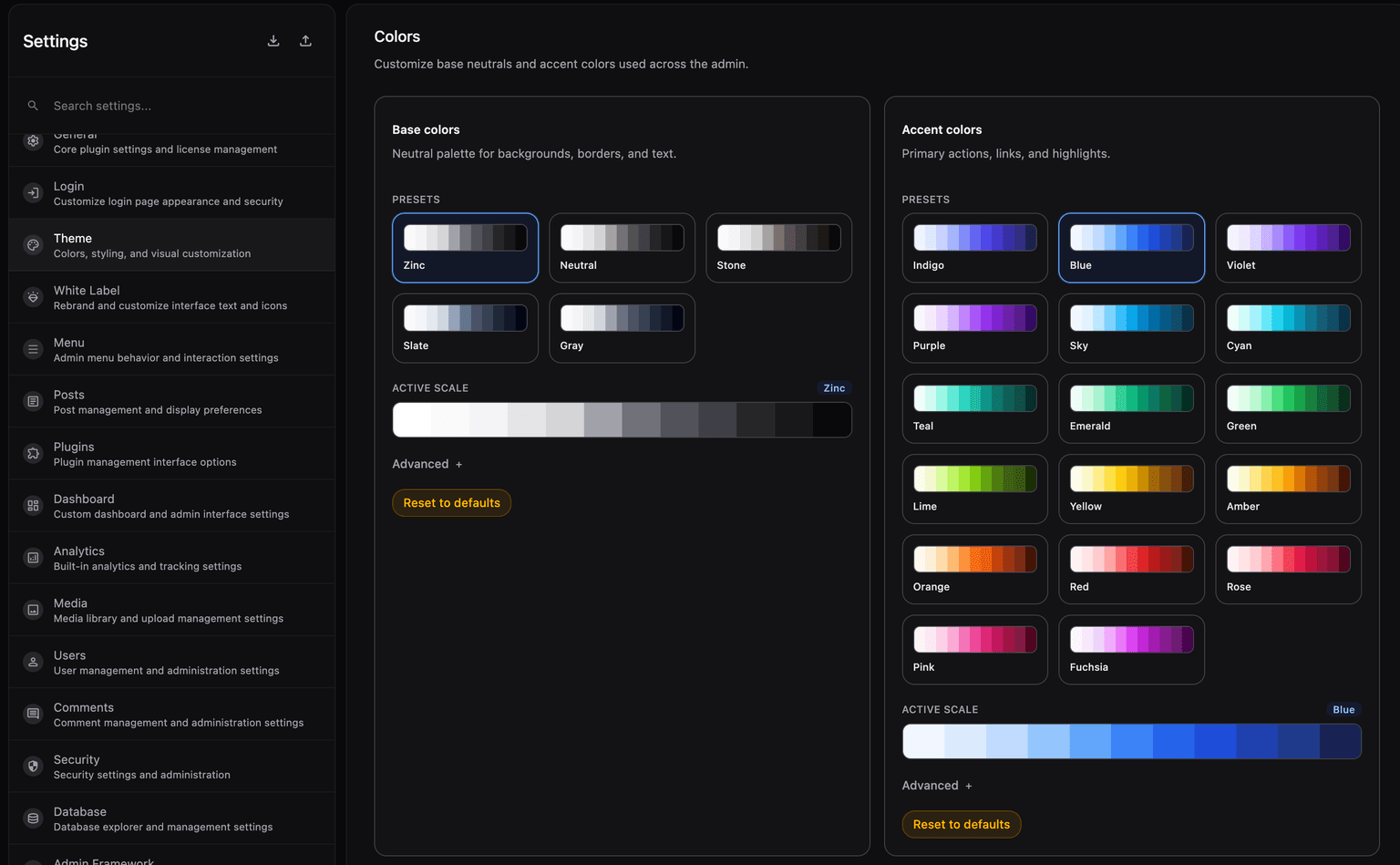Screen dimensions: 1400x865
Task: Choose the Lime accent preset
Action: (974, 489)
